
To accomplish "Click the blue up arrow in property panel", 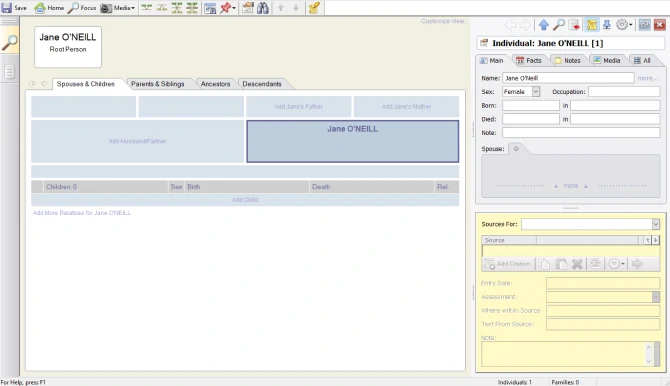I will [x=544, y=25].
